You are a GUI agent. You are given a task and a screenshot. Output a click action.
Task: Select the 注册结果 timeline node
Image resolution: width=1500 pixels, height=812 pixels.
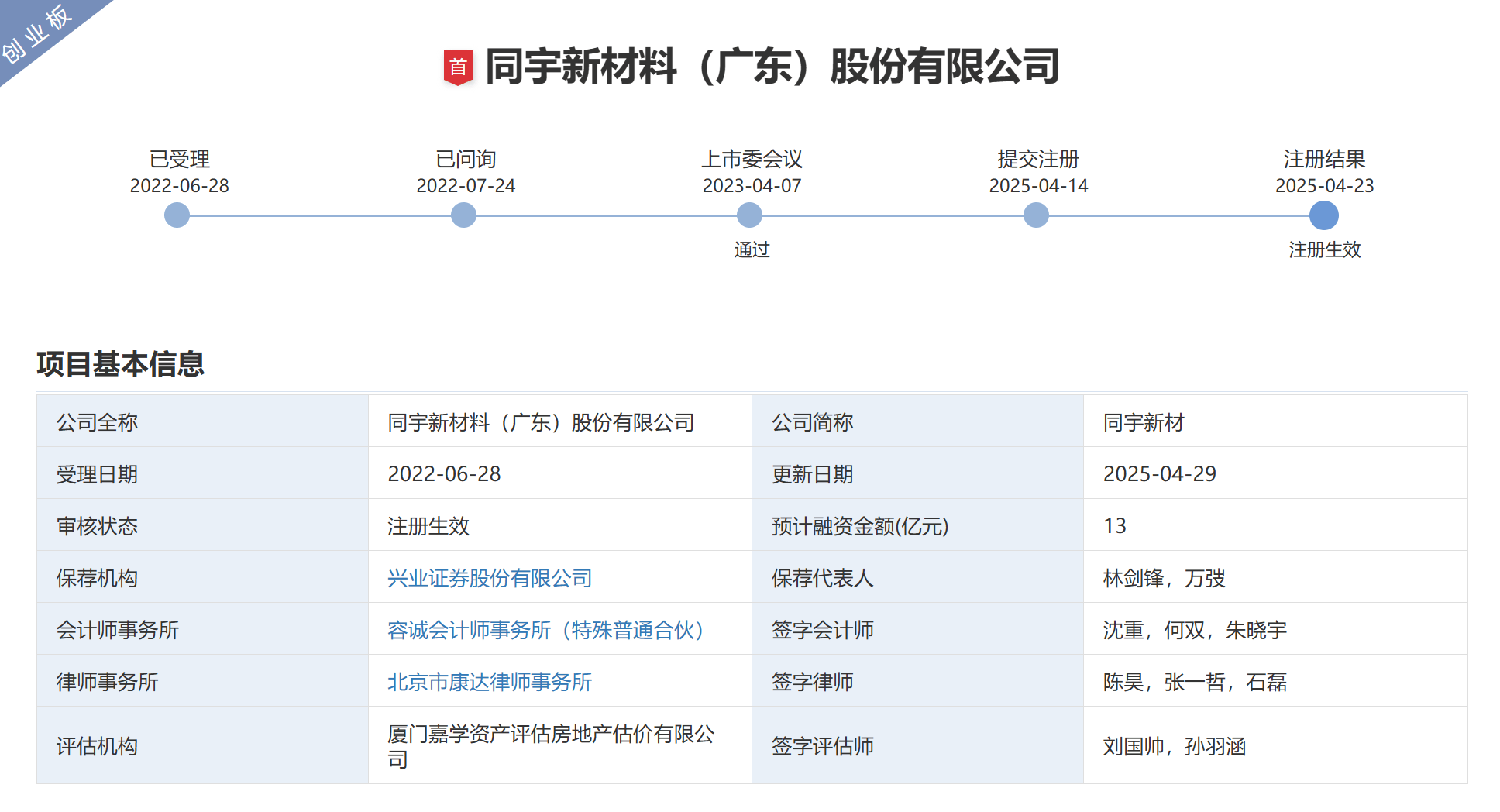tap(1323, 215)
